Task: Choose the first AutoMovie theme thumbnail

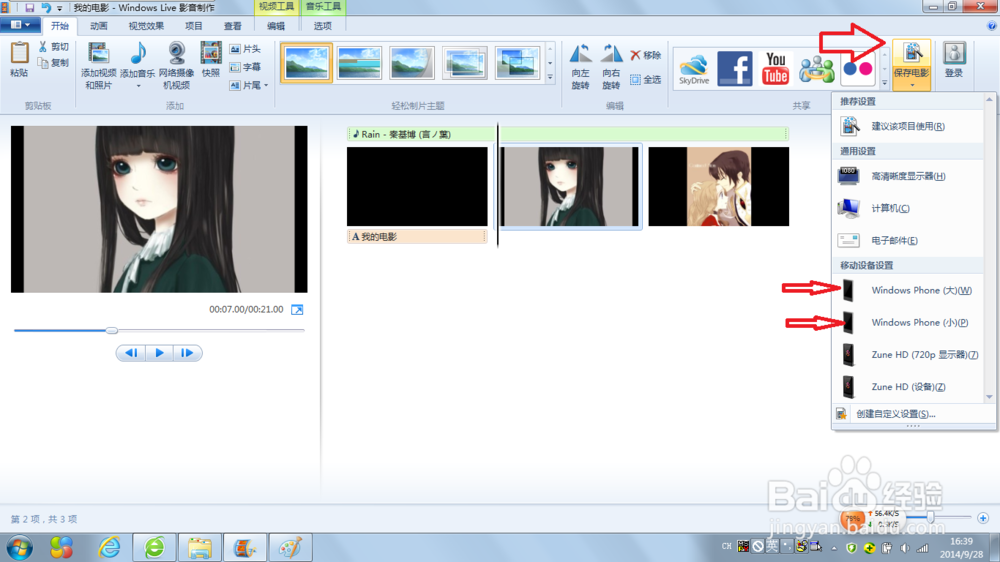Action: 307,63
